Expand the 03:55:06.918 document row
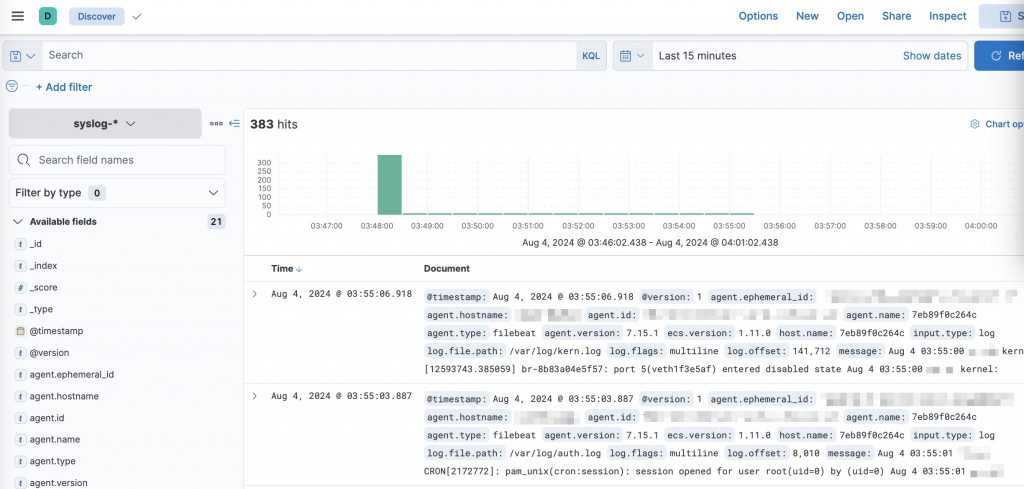Screen dimensions: 1024x489 (x=255, y=294)
